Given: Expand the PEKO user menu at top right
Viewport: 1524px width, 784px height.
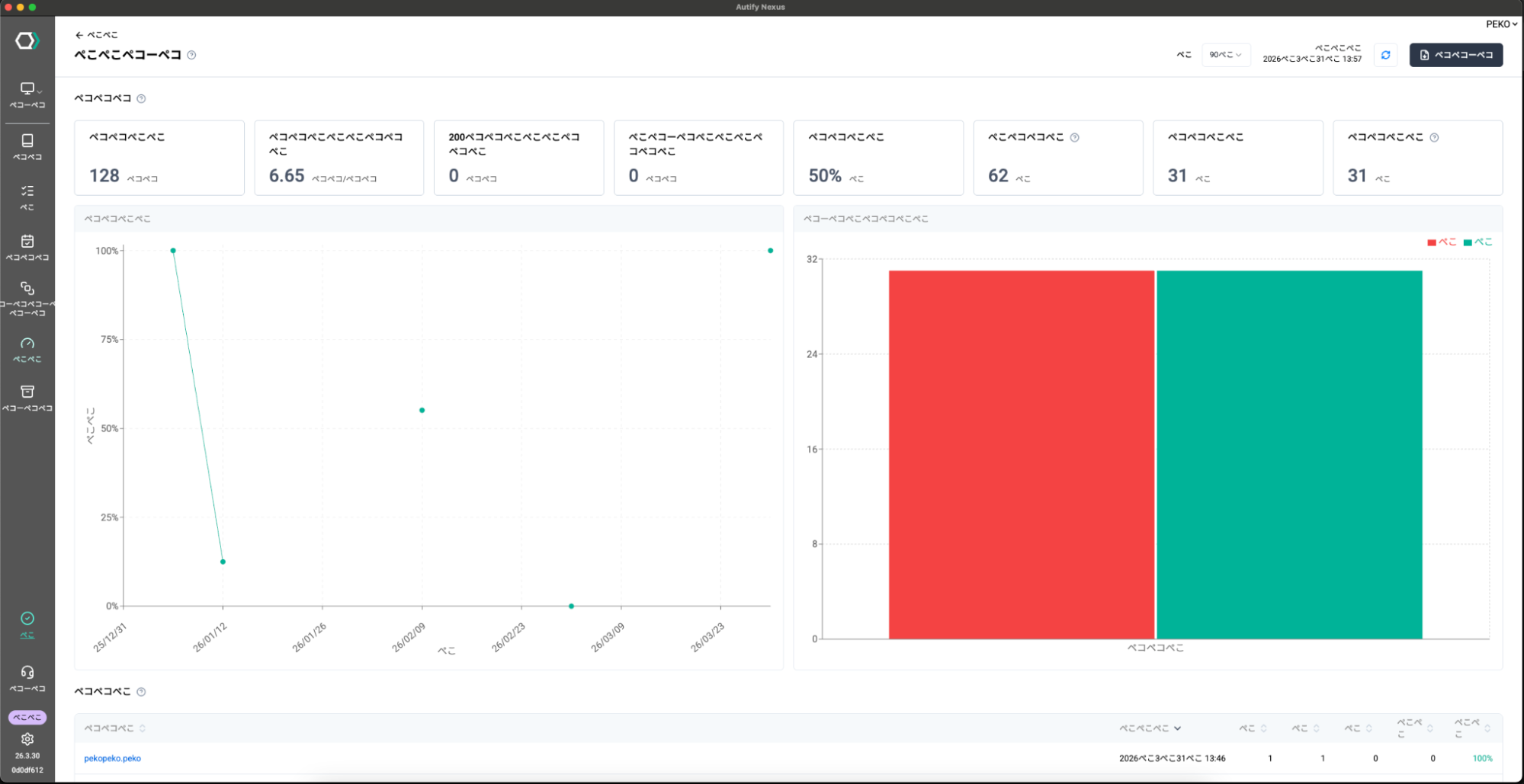Looking at the screenshot, I should coord(1500,24).
